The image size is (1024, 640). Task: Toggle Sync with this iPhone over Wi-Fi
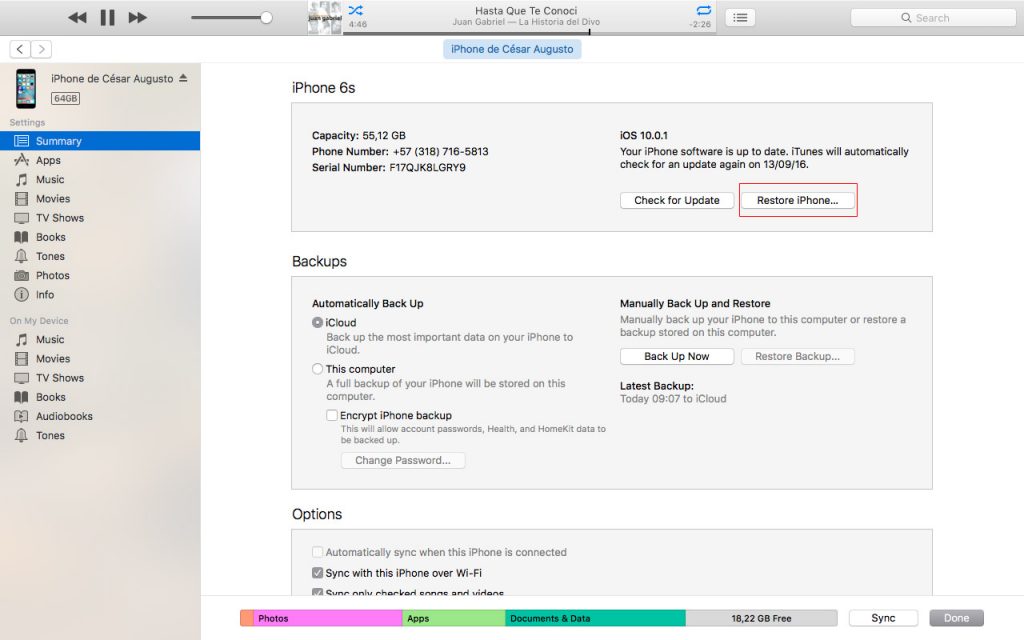[x=317, y=573]
